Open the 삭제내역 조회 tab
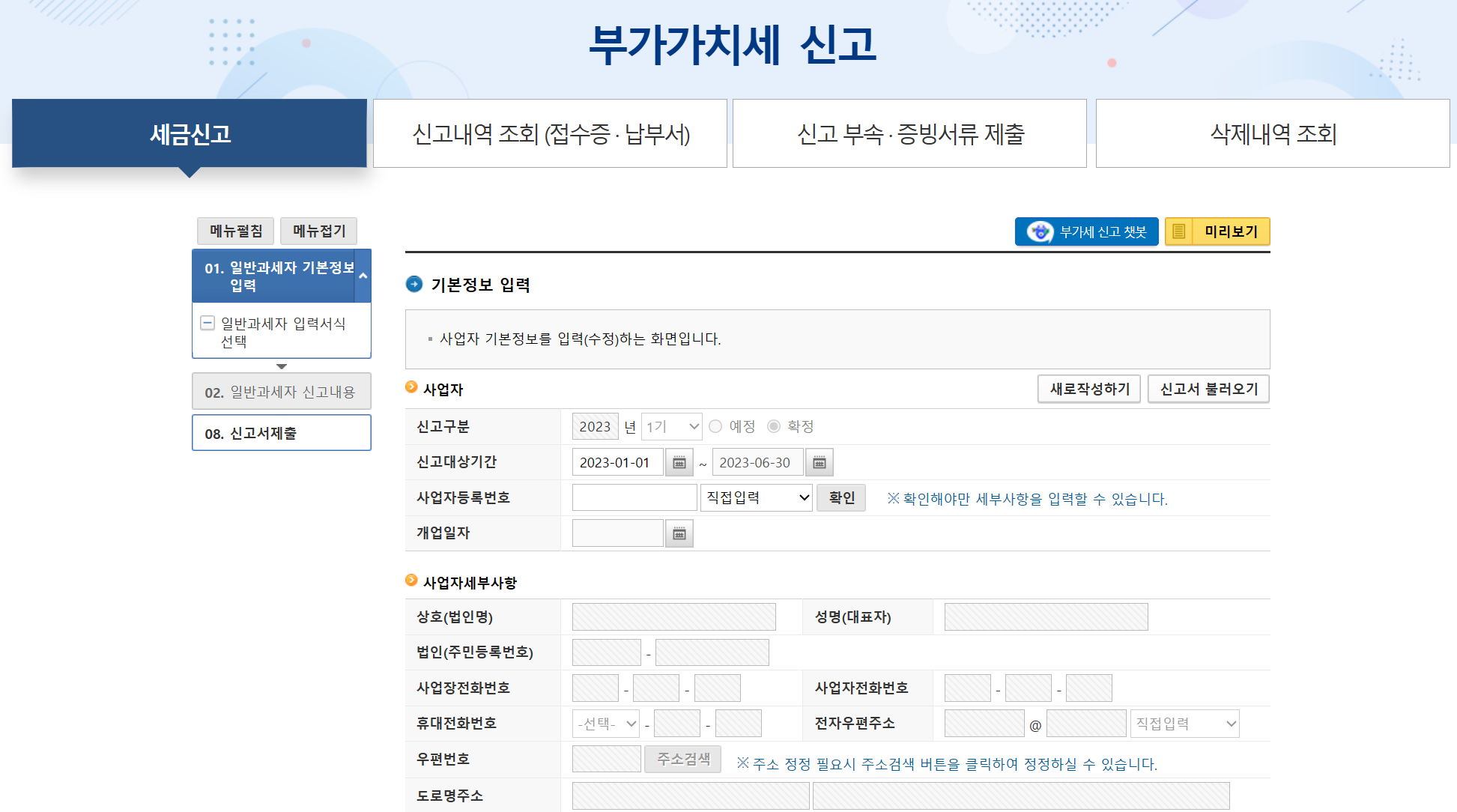The image size is (1457, 812). pyautogui.click(x=1272, y=133)
